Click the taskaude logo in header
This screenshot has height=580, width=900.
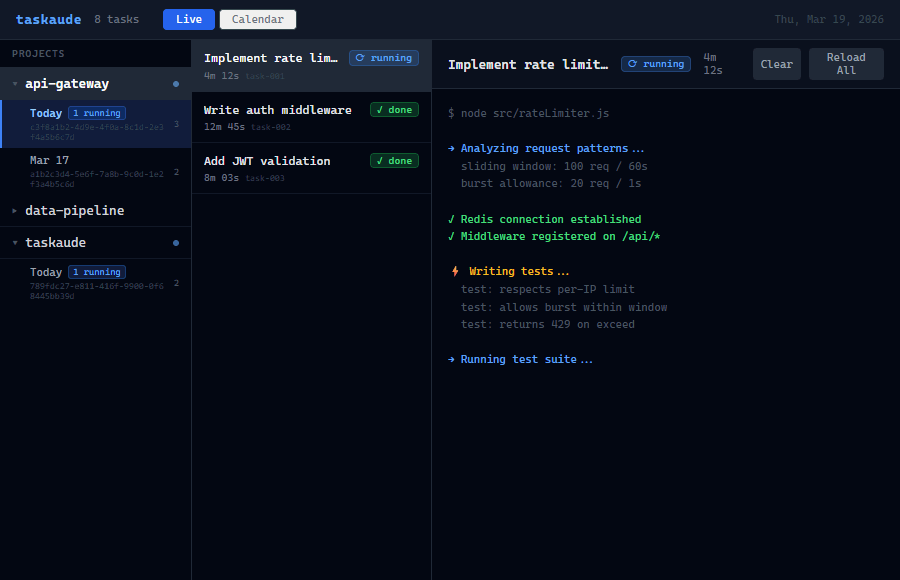pos(48,19)
